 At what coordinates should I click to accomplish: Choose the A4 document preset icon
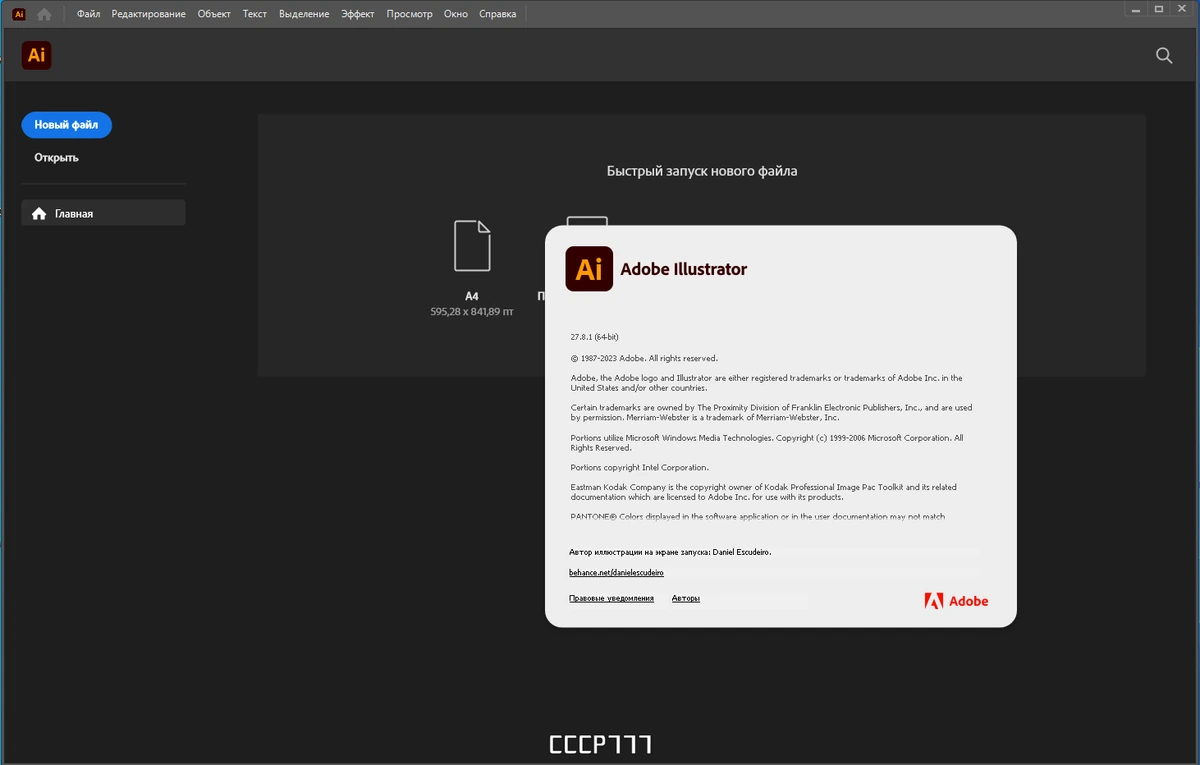[x=472, y=246]
